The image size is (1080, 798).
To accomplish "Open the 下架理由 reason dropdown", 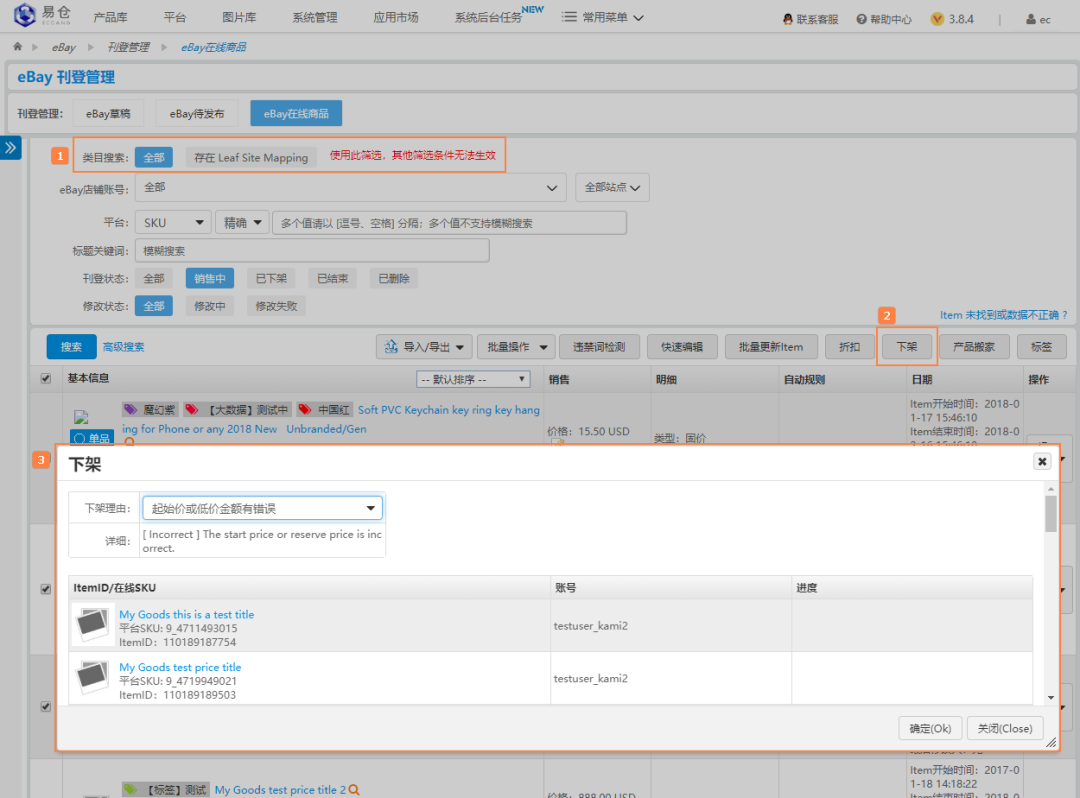I will pyautogui.click(x=262, y=508).
